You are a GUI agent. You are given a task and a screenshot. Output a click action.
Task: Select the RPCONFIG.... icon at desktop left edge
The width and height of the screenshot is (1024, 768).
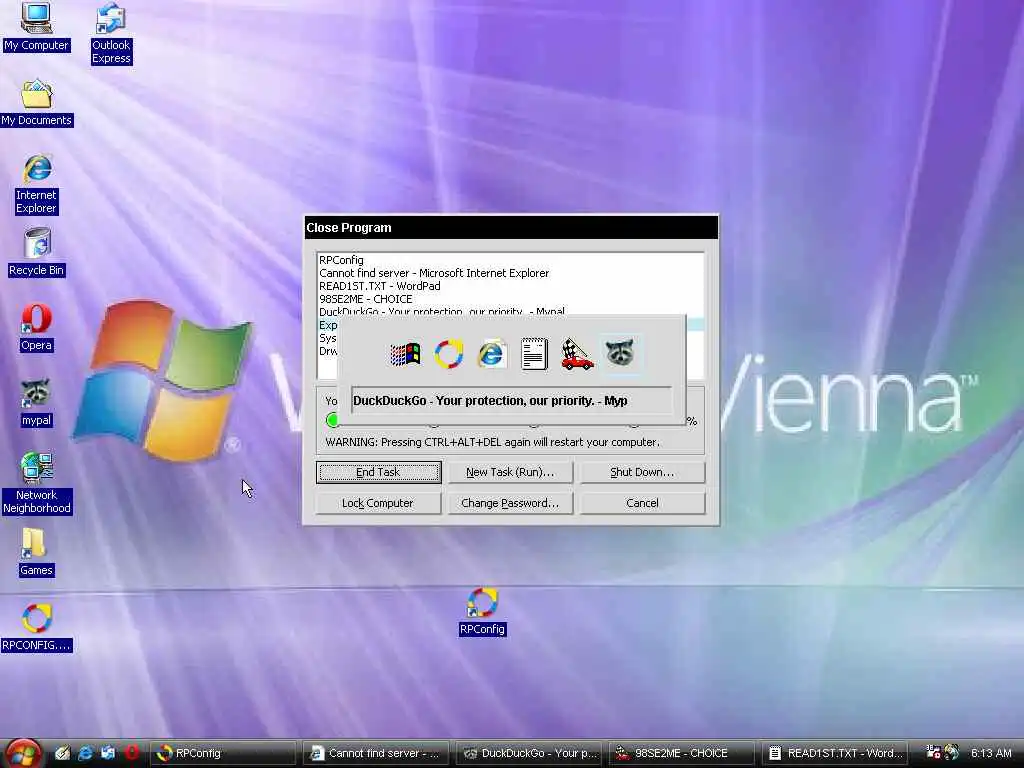pos(37,628)
